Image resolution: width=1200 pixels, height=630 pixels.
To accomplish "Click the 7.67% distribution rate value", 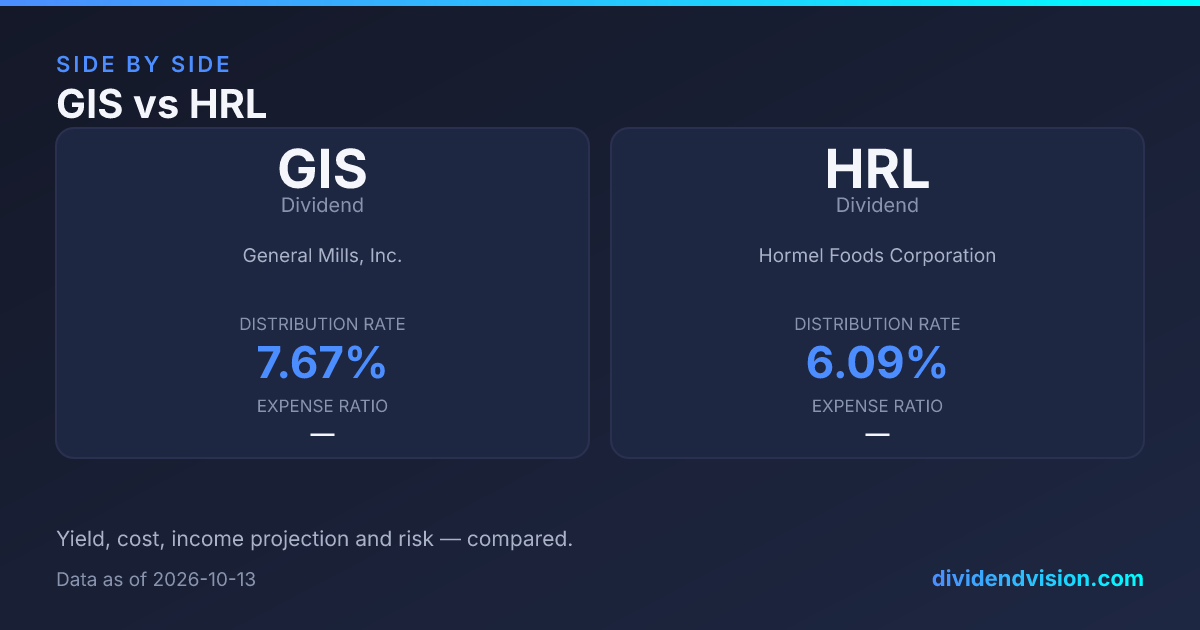I will [x=322, y=363].
